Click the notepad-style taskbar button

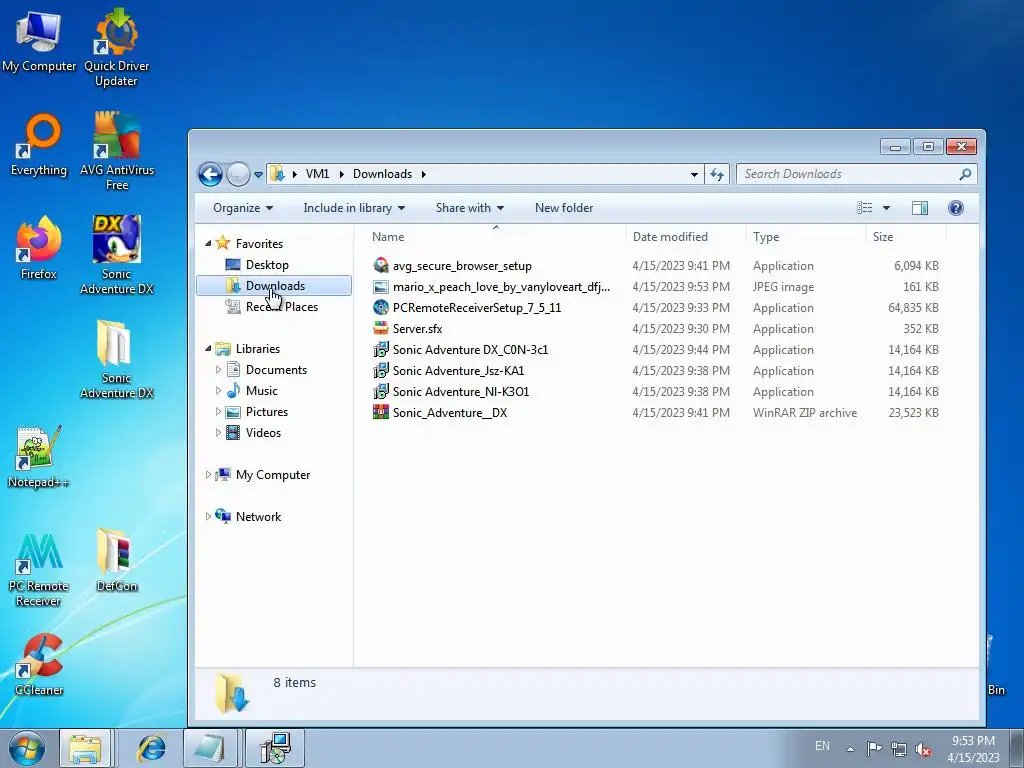(x=210, y=748)
